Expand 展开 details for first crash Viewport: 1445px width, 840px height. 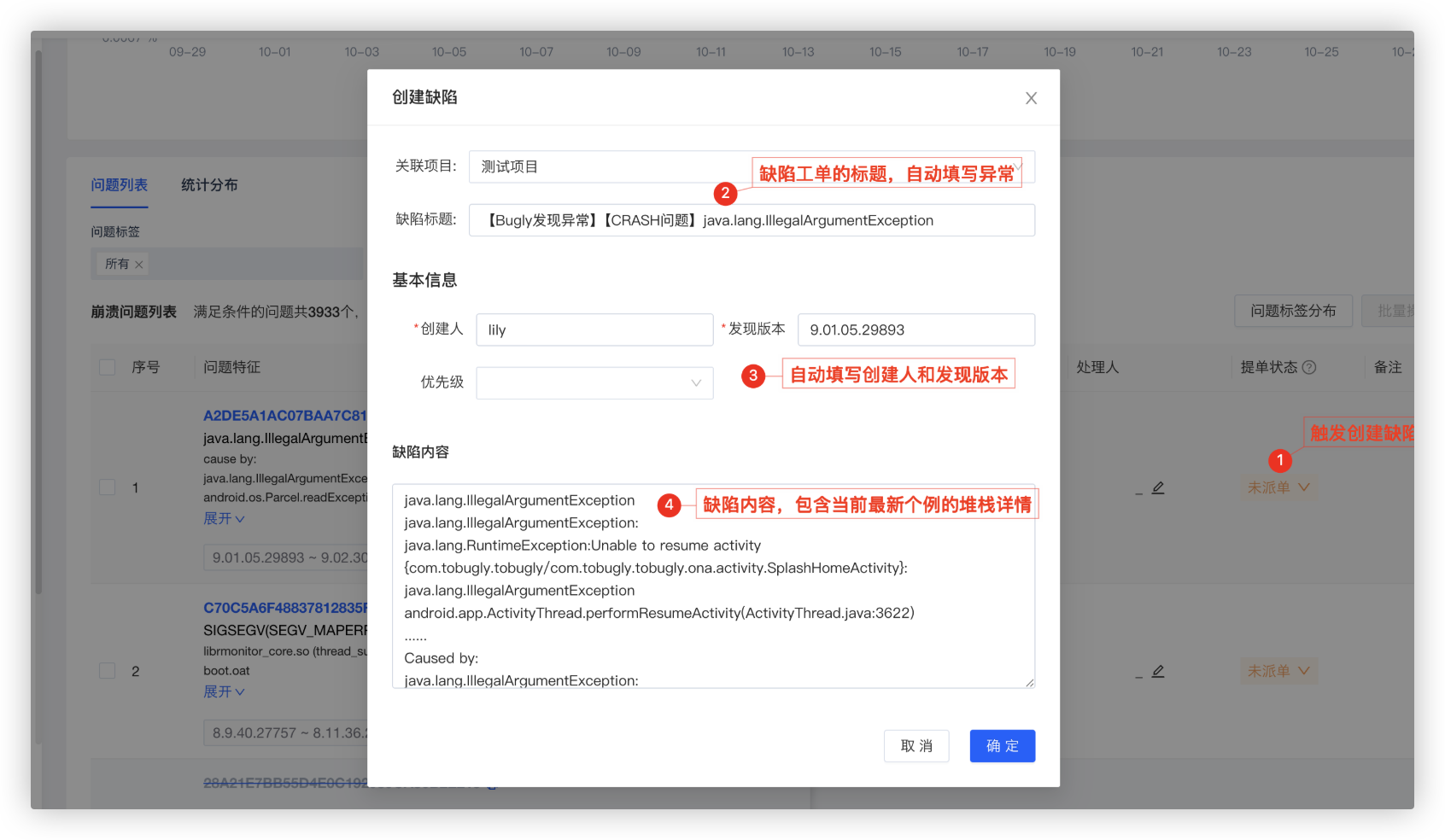[x=224, y=519]
